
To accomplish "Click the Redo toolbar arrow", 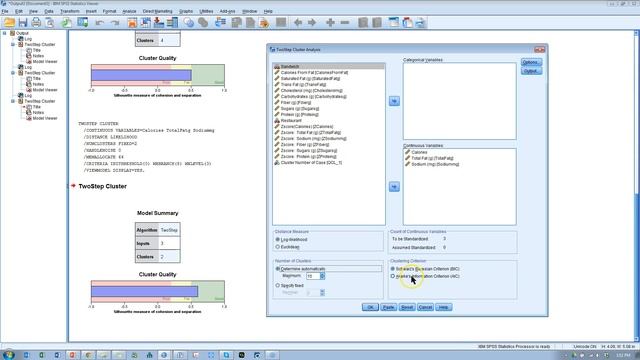I will pos(115,23).
